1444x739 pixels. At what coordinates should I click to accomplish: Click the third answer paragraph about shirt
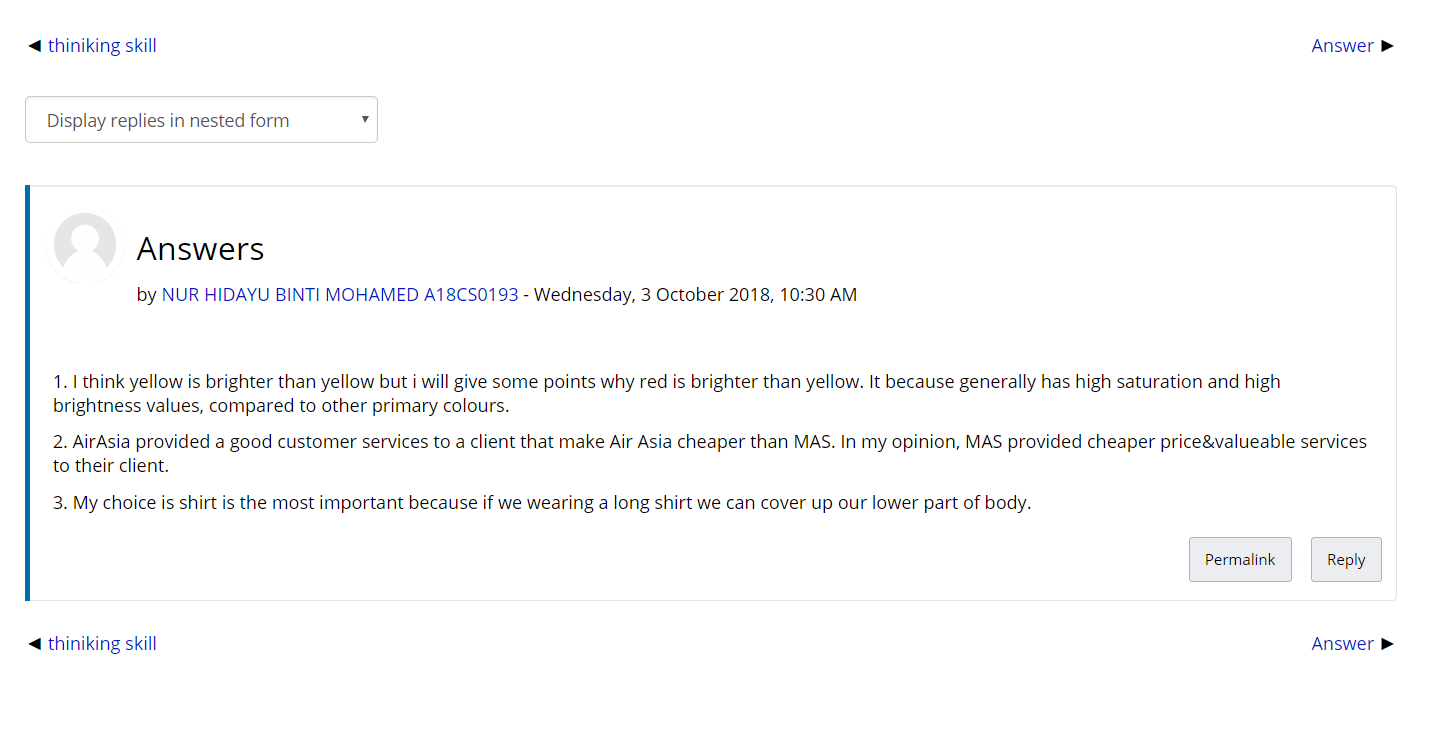(541, 503)
